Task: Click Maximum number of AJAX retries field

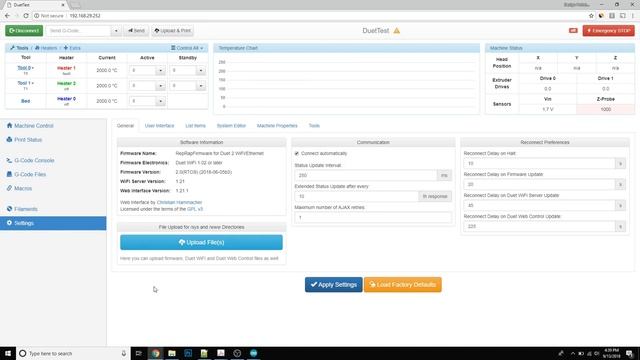Action: [x=373, y=218]
